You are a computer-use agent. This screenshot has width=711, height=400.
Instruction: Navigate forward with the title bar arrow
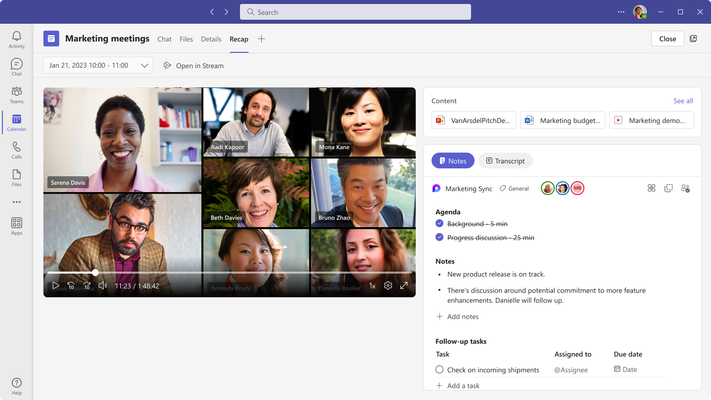point(226,12)
